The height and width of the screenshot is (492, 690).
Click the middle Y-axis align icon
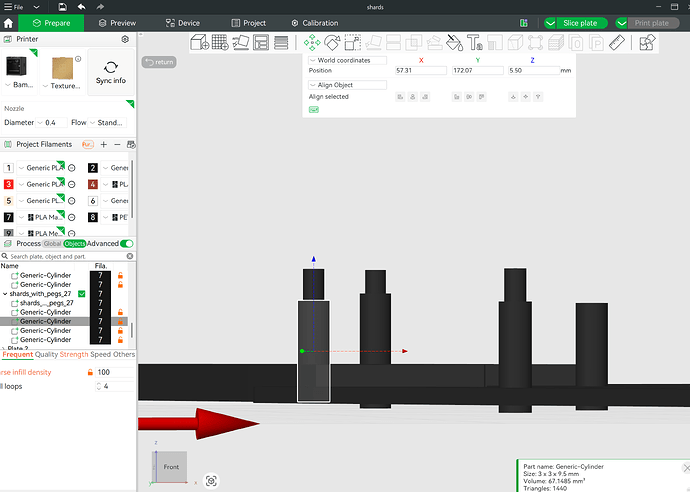pyautogui.click(x=469, y=97)
